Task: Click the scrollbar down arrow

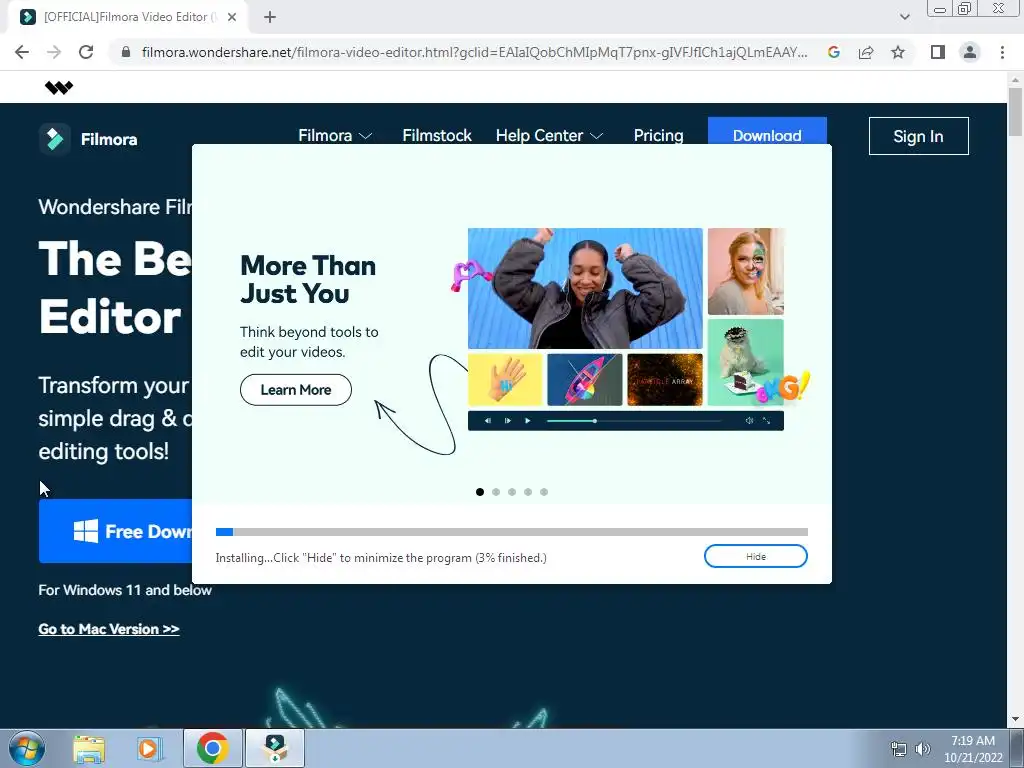Action: [x=1015, y=719]
